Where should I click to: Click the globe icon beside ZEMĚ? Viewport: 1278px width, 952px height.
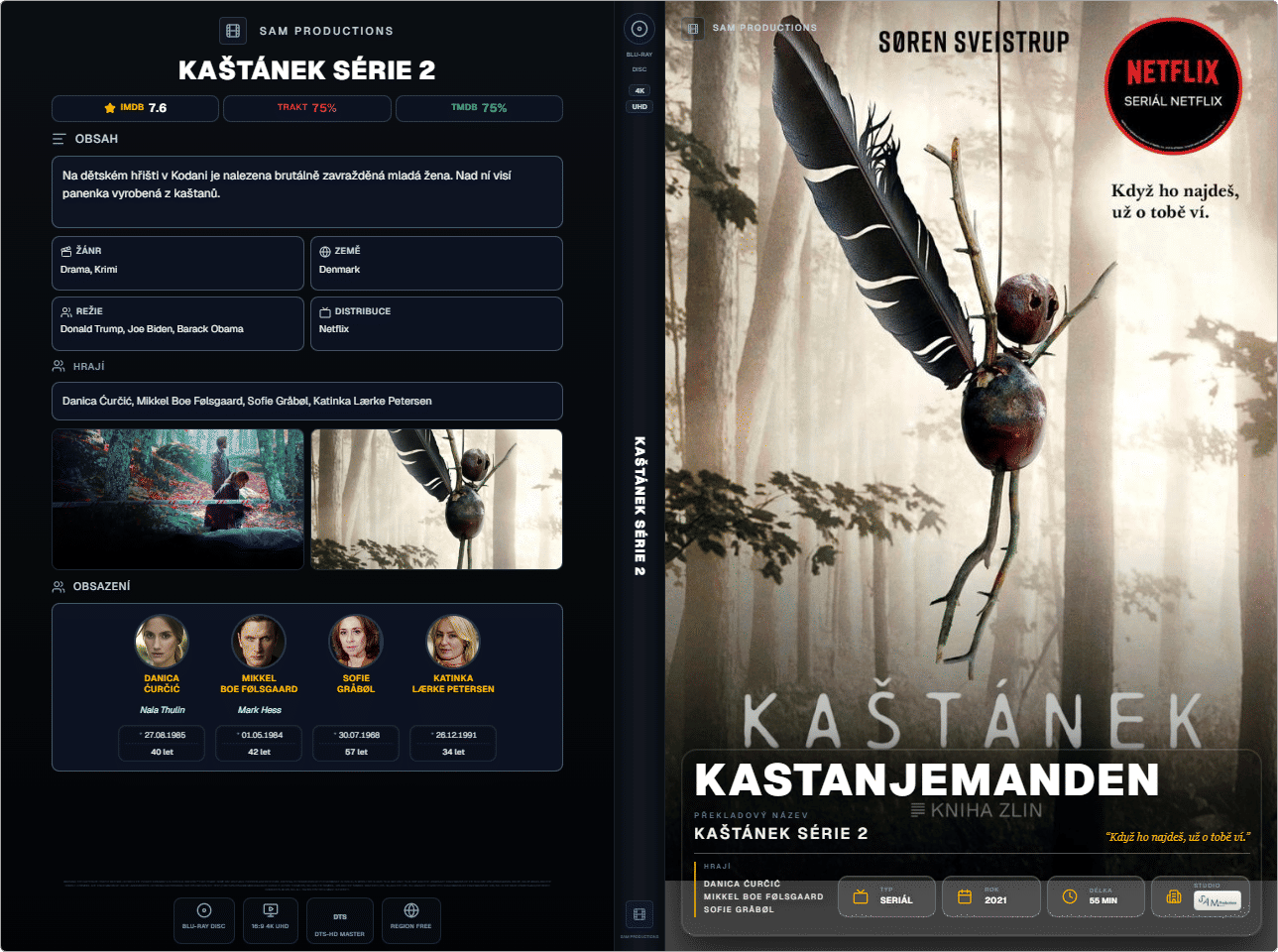point(325,251)
